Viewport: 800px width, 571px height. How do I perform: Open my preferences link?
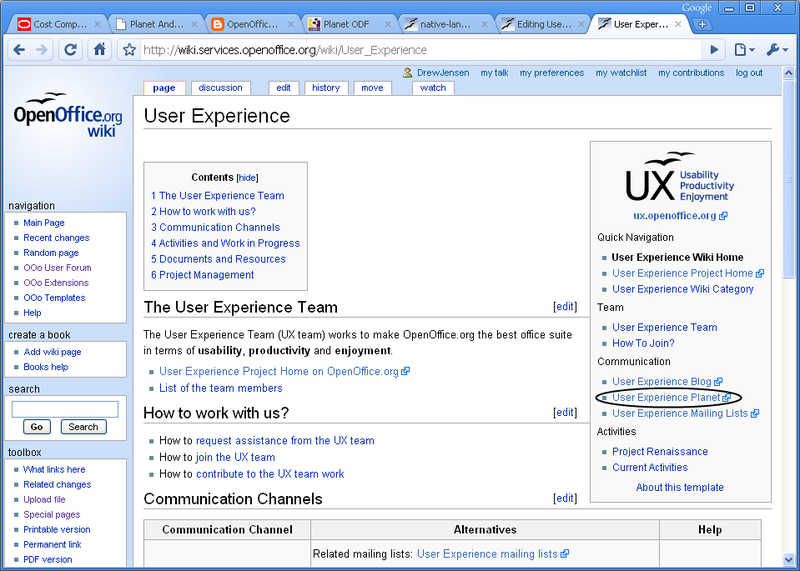pyautogui.click(x=552, y=73)
